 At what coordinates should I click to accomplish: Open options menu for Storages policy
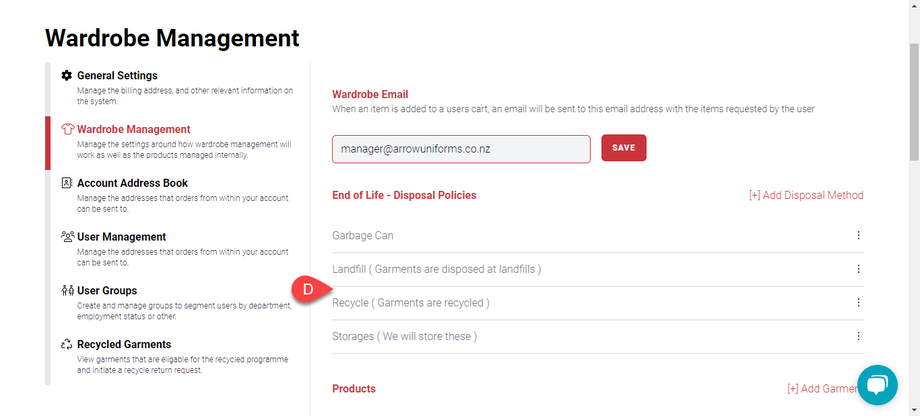(x=858, y=337)
